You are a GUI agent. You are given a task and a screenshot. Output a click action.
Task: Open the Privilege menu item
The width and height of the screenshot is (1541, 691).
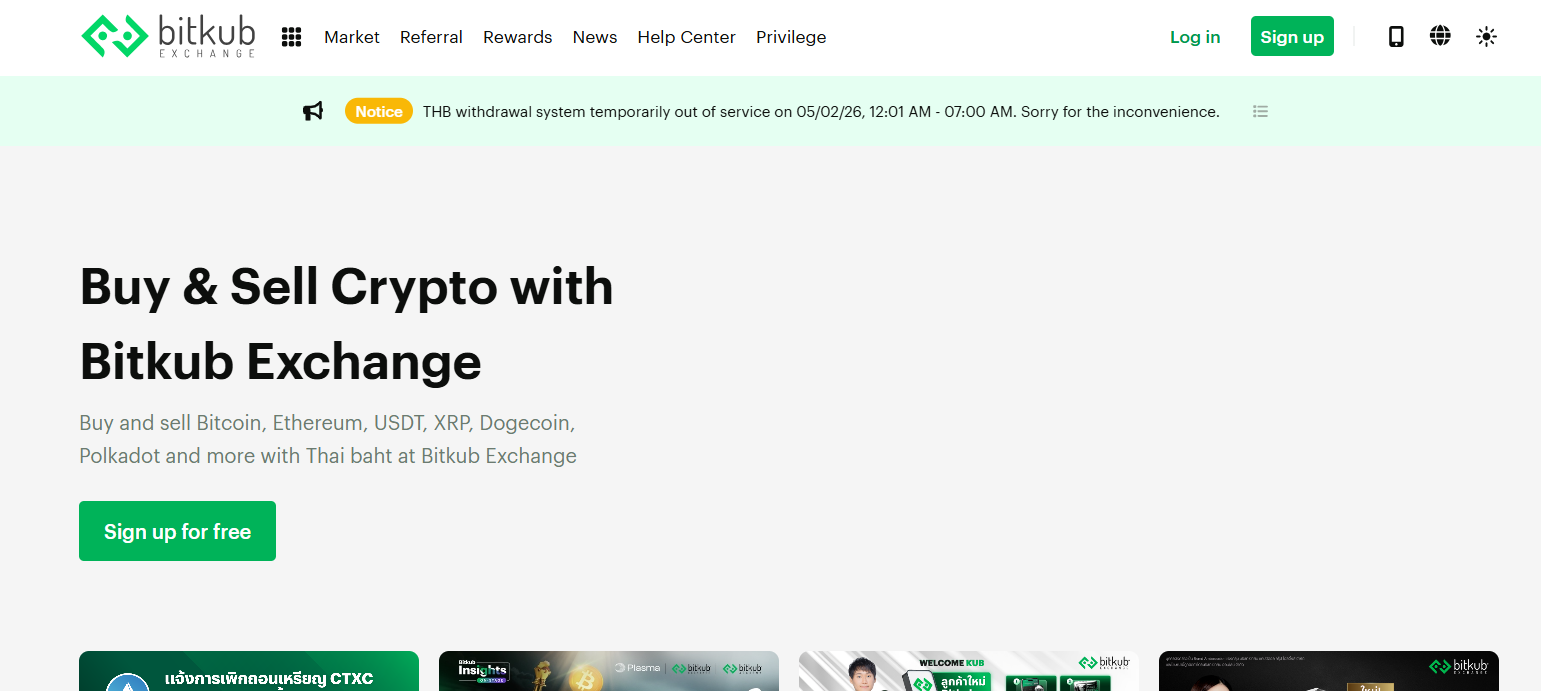pyautogui.click(x=791, y=37)
